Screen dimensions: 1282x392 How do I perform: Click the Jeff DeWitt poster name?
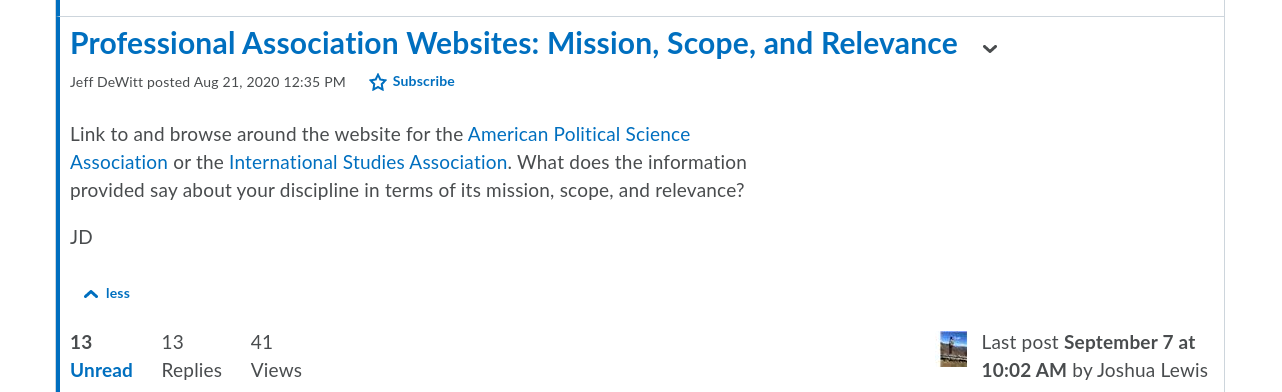pos(107,82)
